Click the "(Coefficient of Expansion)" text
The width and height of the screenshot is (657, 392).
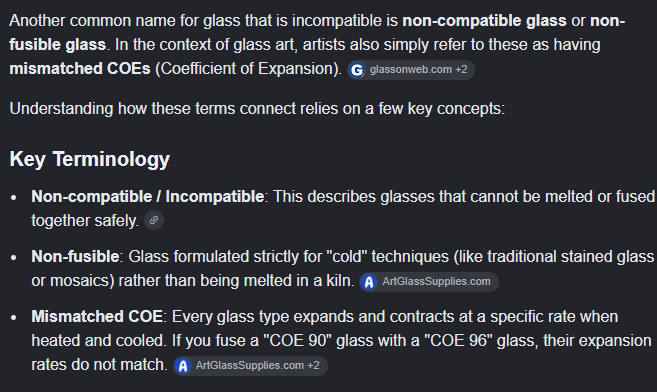[248, 68]
